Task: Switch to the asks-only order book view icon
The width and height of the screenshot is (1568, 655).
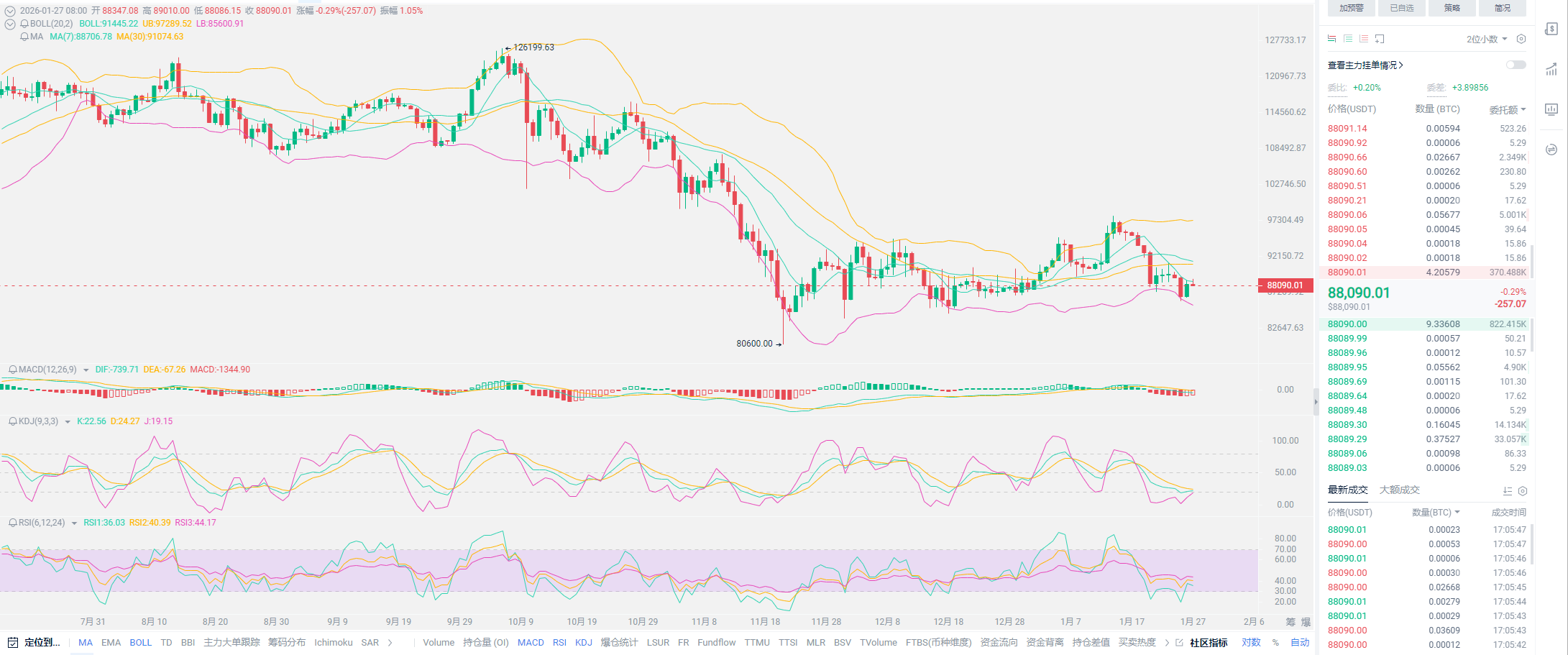Action: [1363, 39]
